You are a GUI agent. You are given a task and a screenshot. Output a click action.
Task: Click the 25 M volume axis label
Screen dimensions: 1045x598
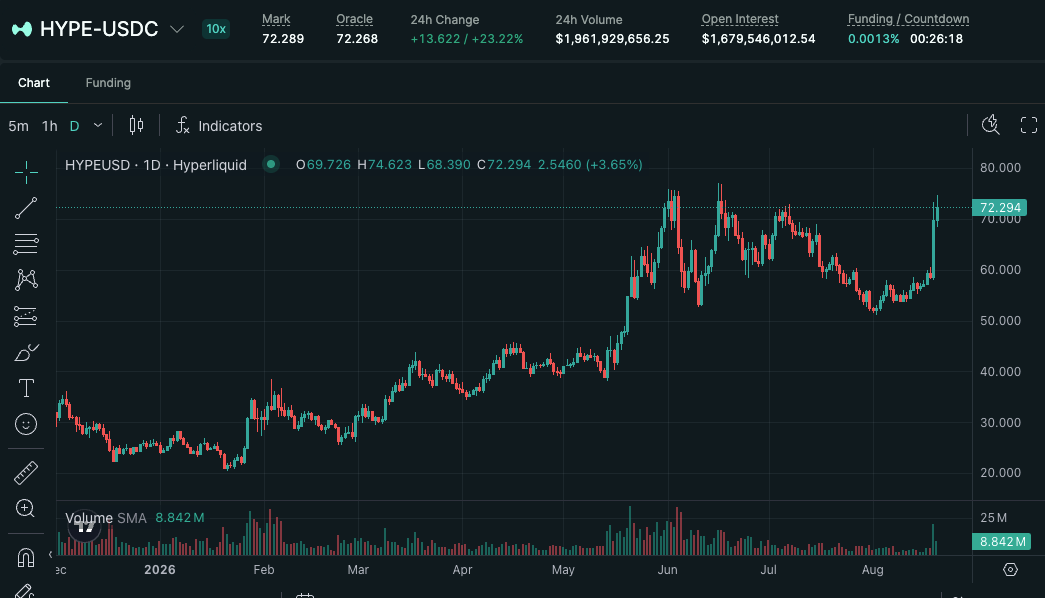tap(994, 518)
